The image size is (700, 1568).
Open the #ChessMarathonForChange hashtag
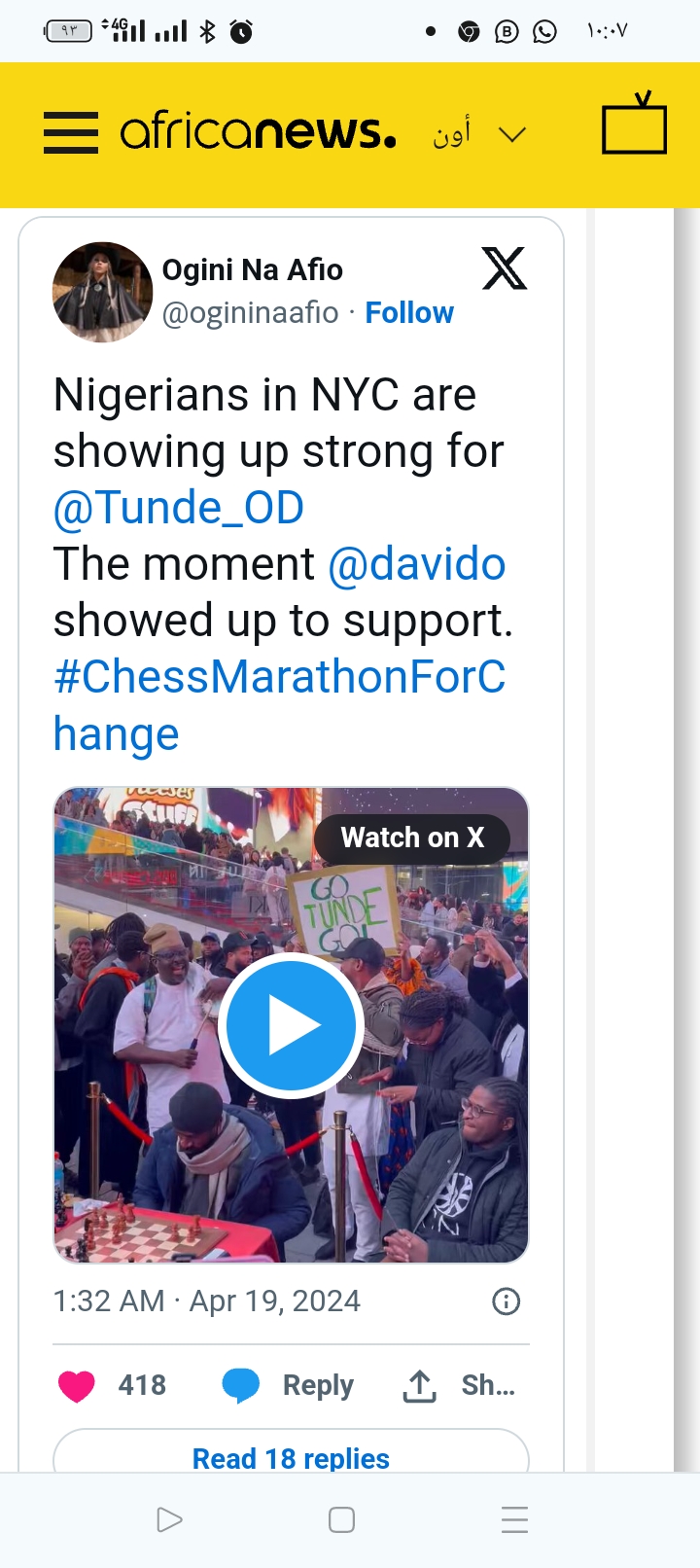click(279, 678)
